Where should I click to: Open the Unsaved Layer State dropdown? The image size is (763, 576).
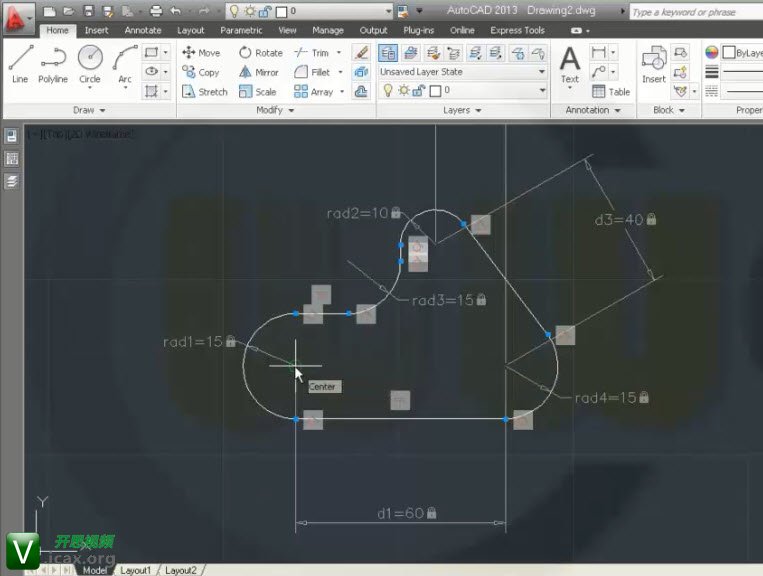pyautogui.click(x=462, y=72)
